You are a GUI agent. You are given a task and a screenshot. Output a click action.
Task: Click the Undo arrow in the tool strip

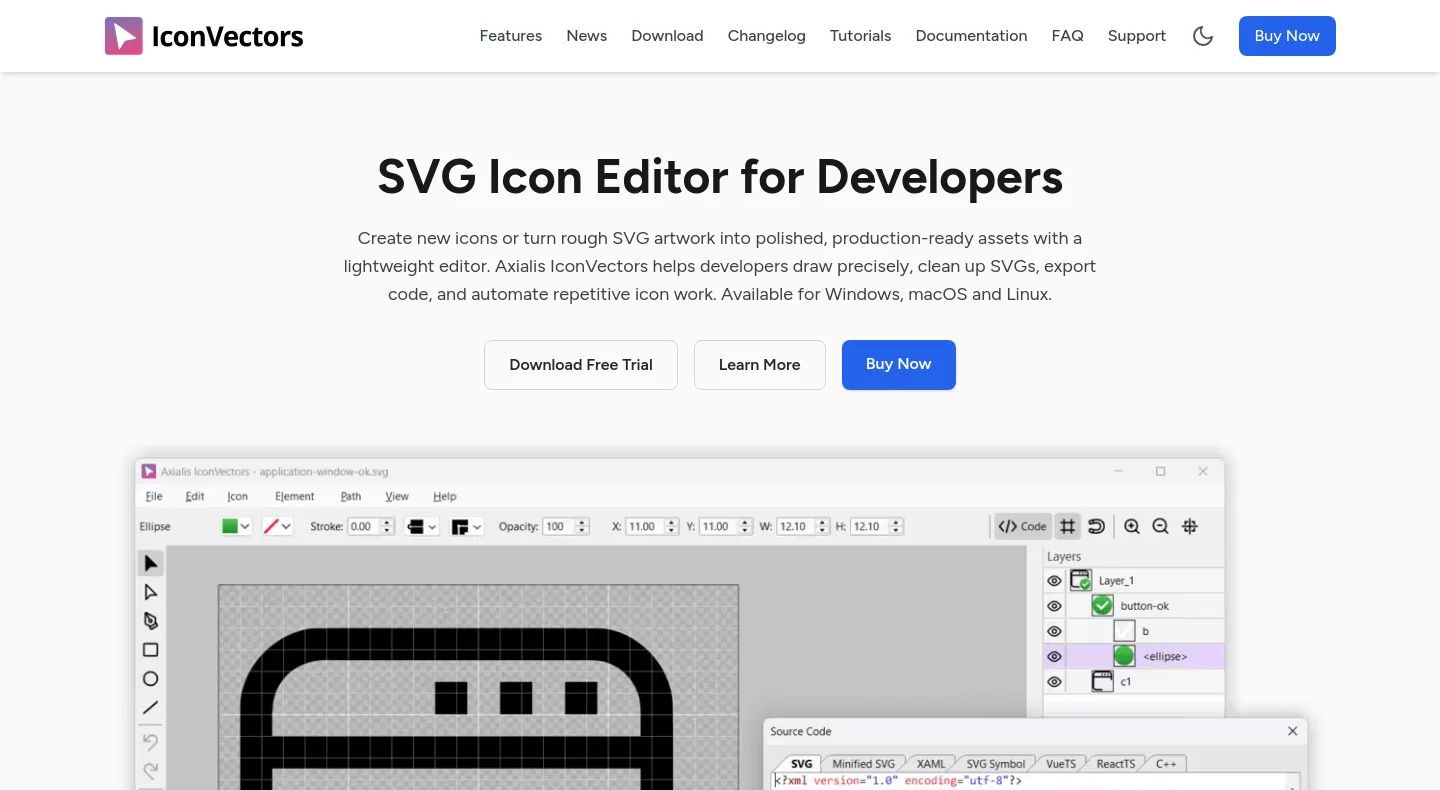(x=150, y=742)
